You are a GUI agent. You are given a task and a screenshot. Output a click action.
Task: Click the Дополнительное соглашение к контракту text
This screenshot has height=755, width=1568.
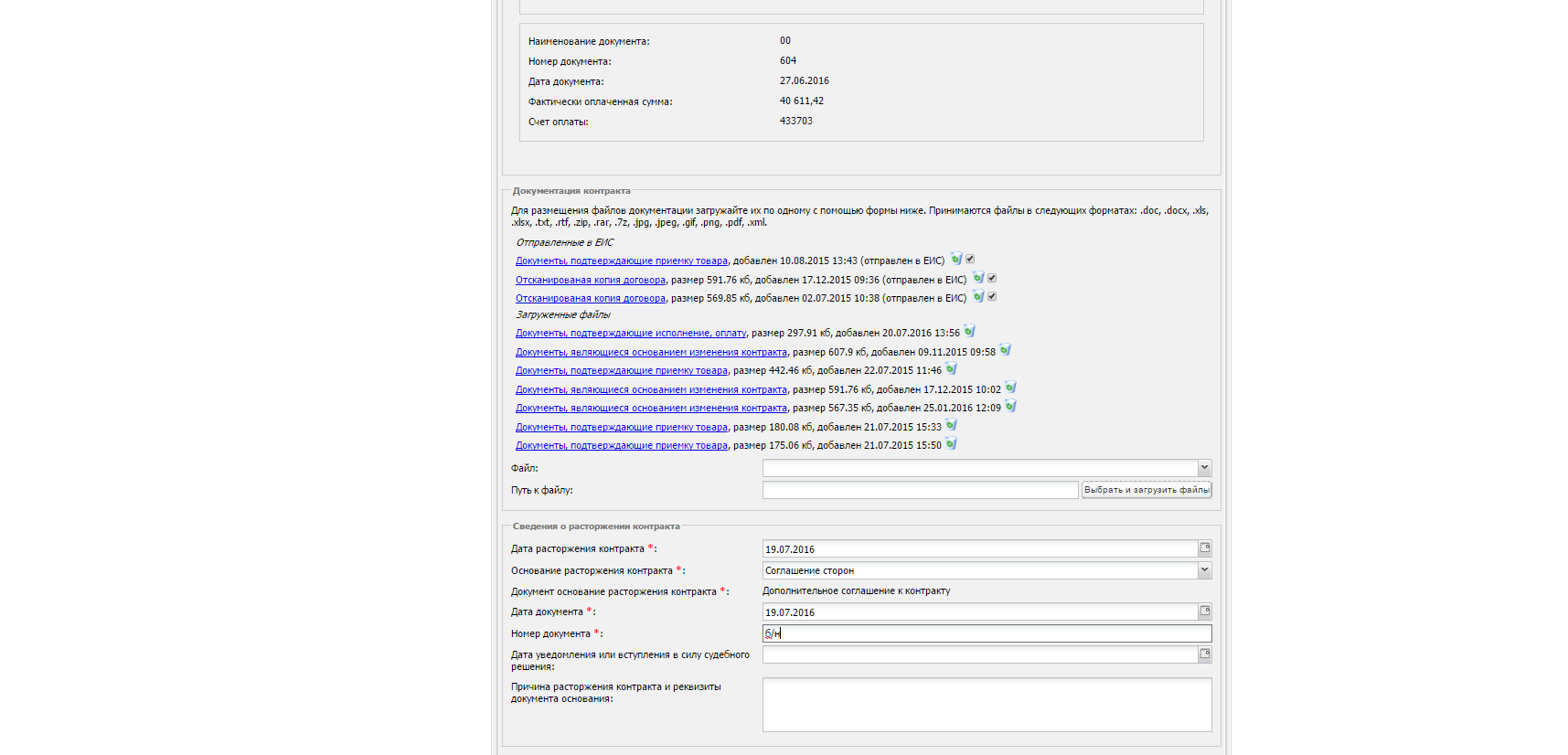tap(857, 591)
